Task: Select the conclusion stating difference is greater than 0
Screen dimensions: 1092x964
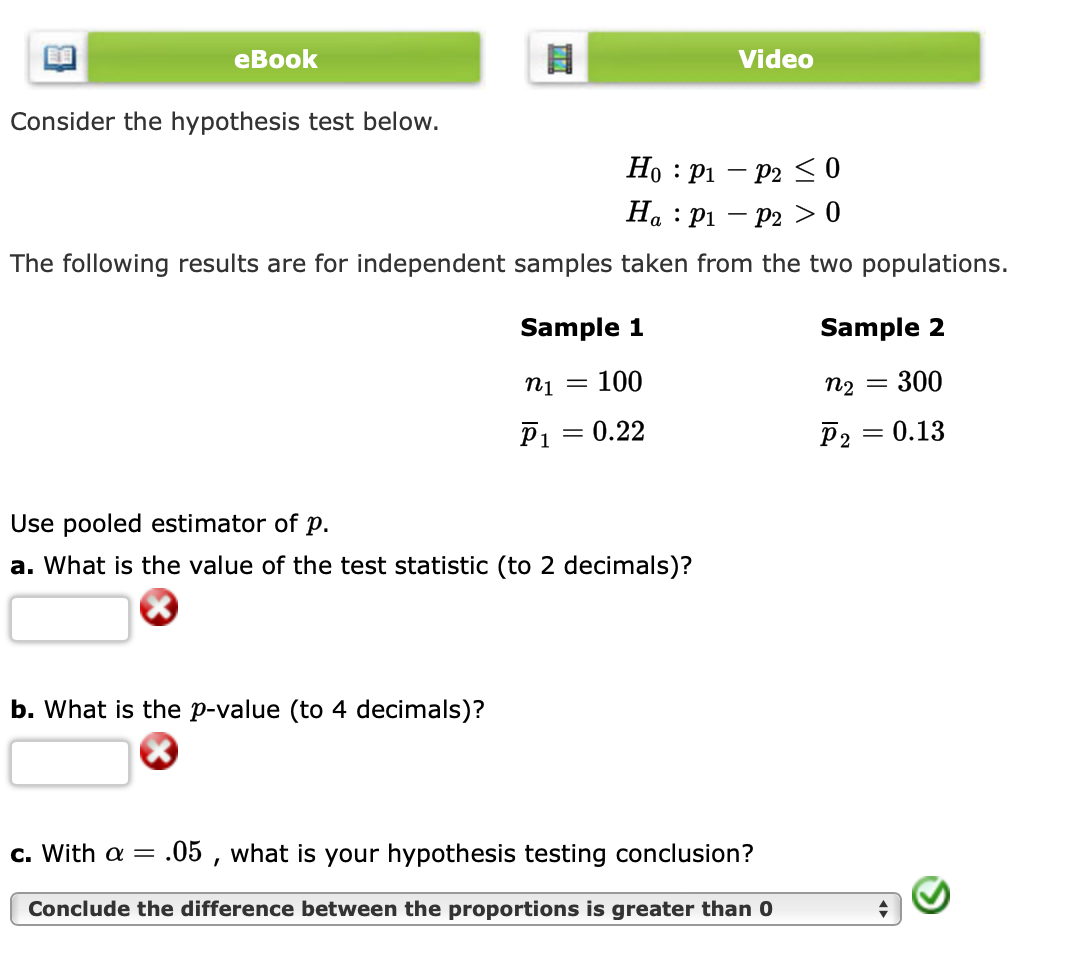Action: (x=455, y=908)
